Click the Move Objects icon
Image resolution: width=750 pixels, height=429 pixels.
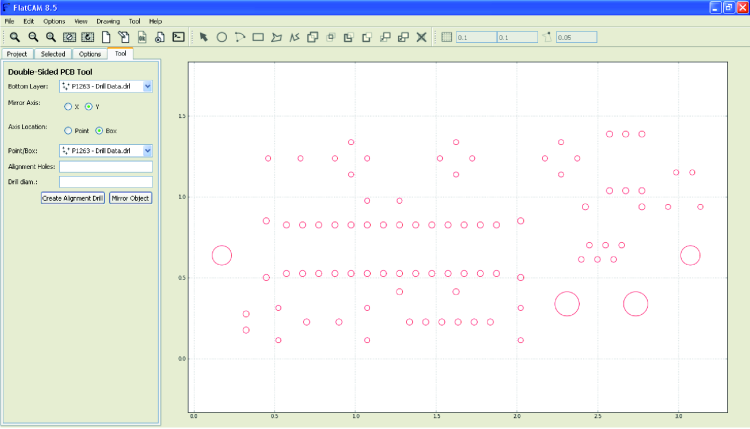(385, 37)
